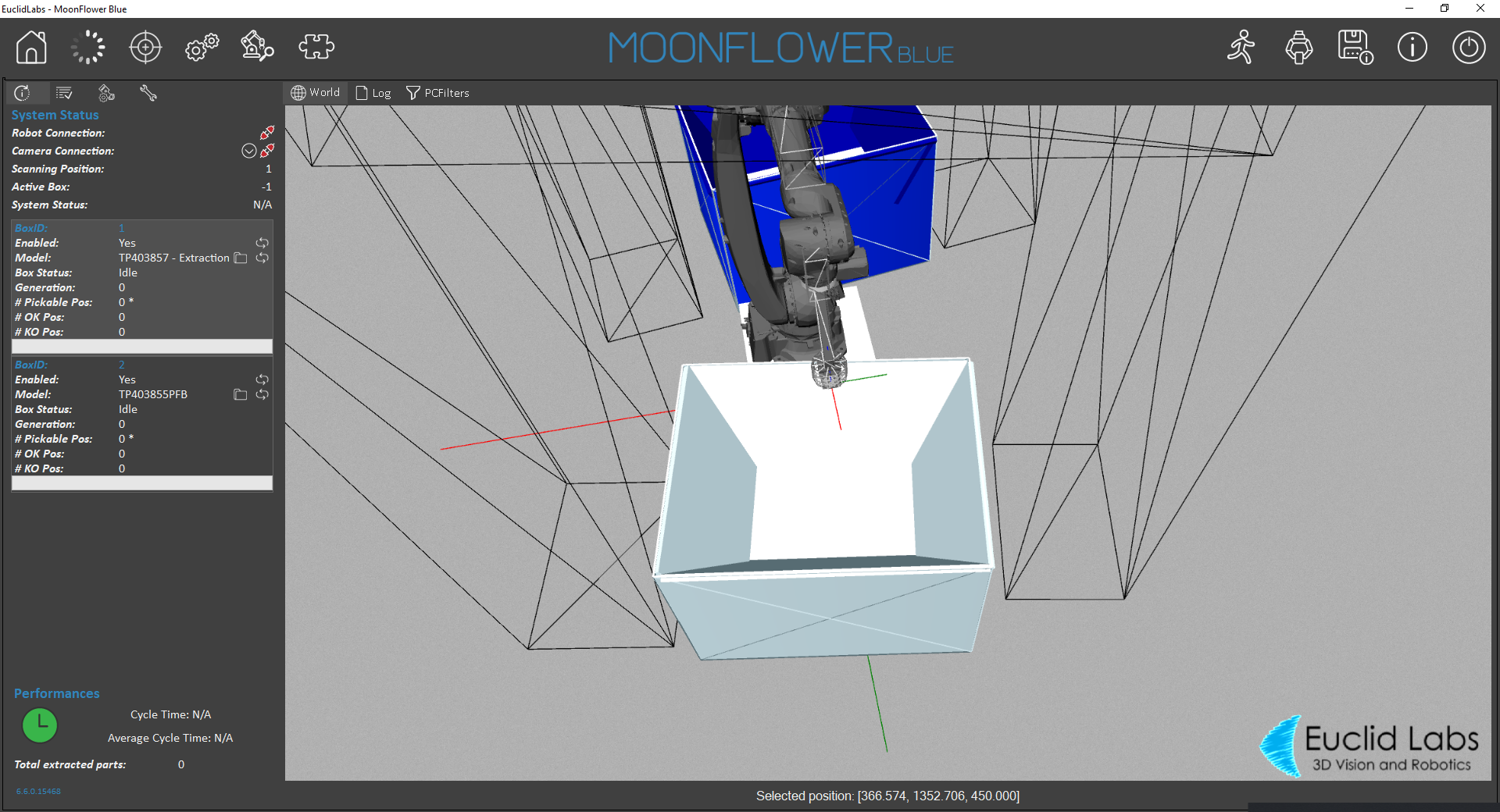
Task: Click the 'System Status' heading
Action: pos(55,115)
